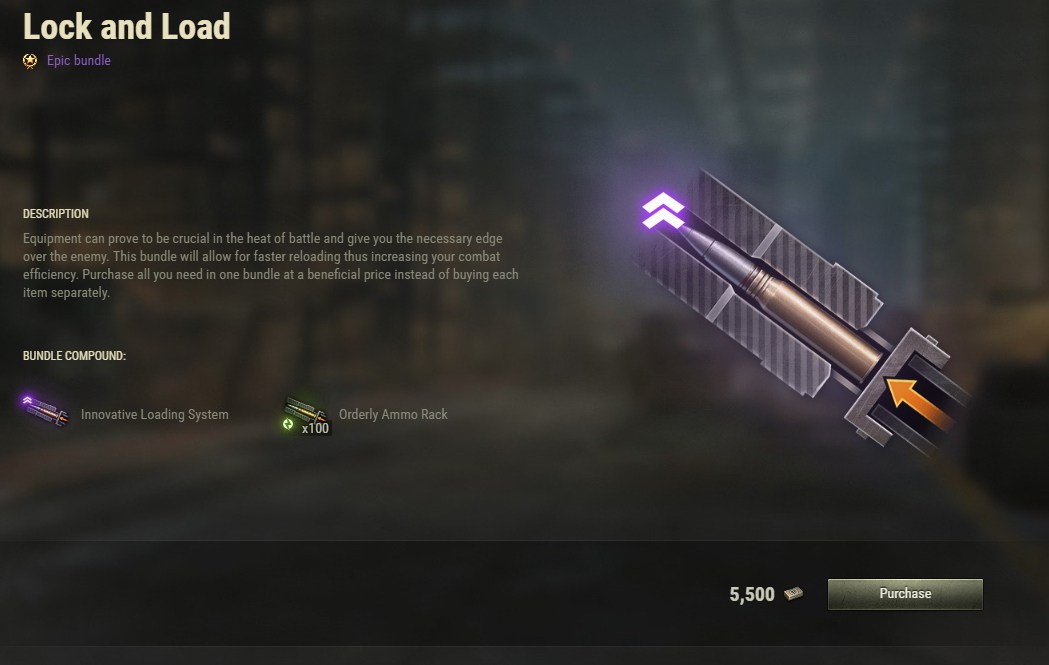Viewport: 1049px width, 665px height.
Task: Click the bonds currency icon beside 5,500
Action: [793, 593]
